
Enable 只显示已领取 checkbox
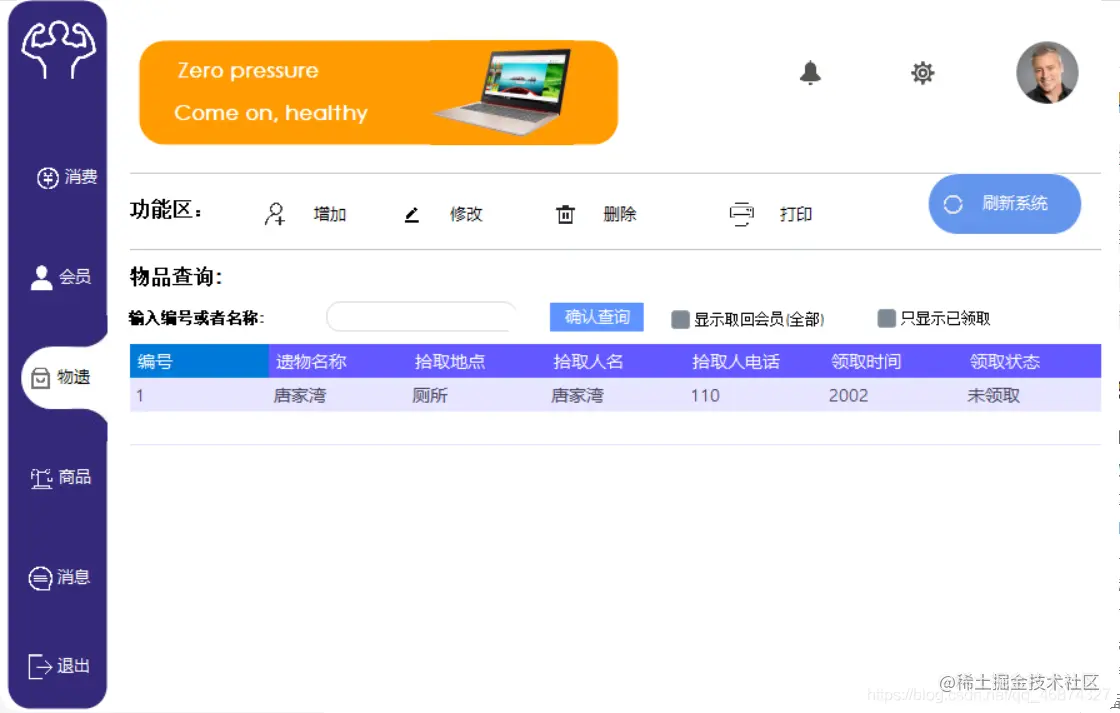point(887,318)
